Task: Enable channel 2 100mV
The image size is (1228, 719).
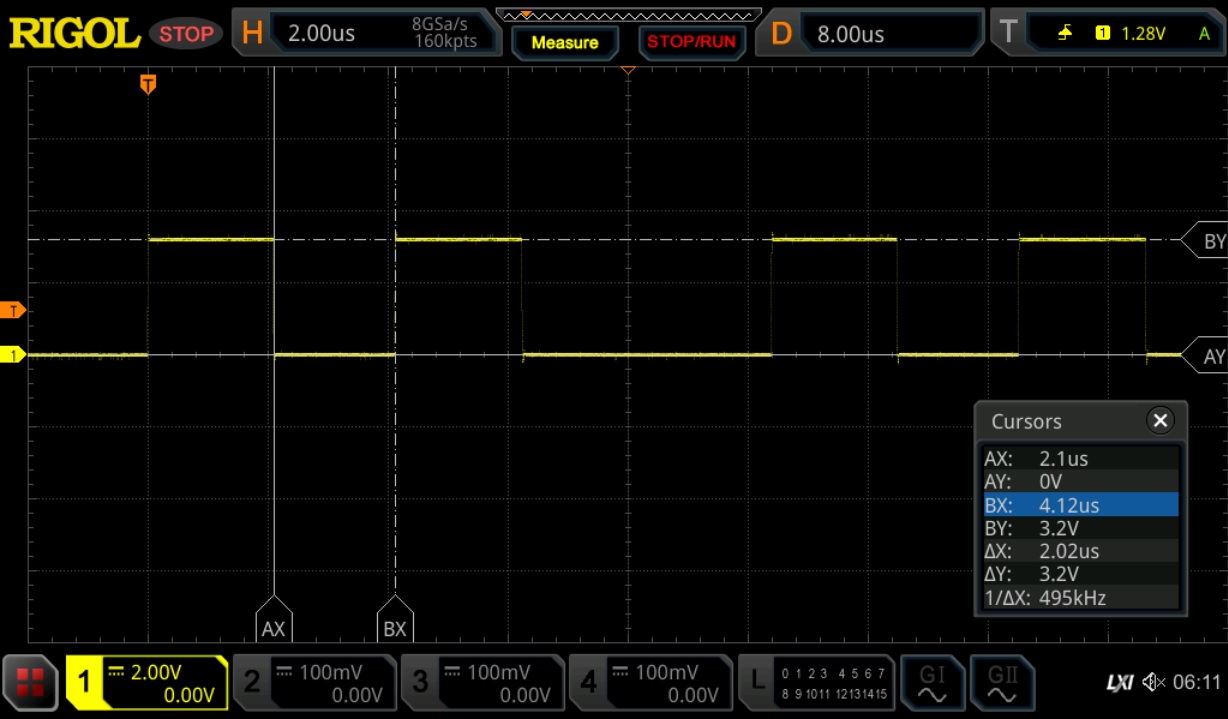Action: (314, 683)
